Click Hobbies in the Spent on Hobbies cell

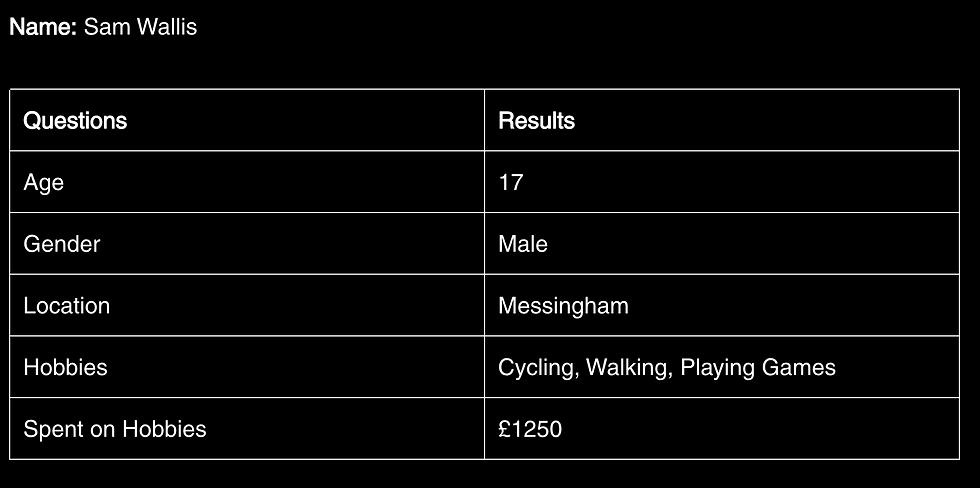[x=164, y=429]
